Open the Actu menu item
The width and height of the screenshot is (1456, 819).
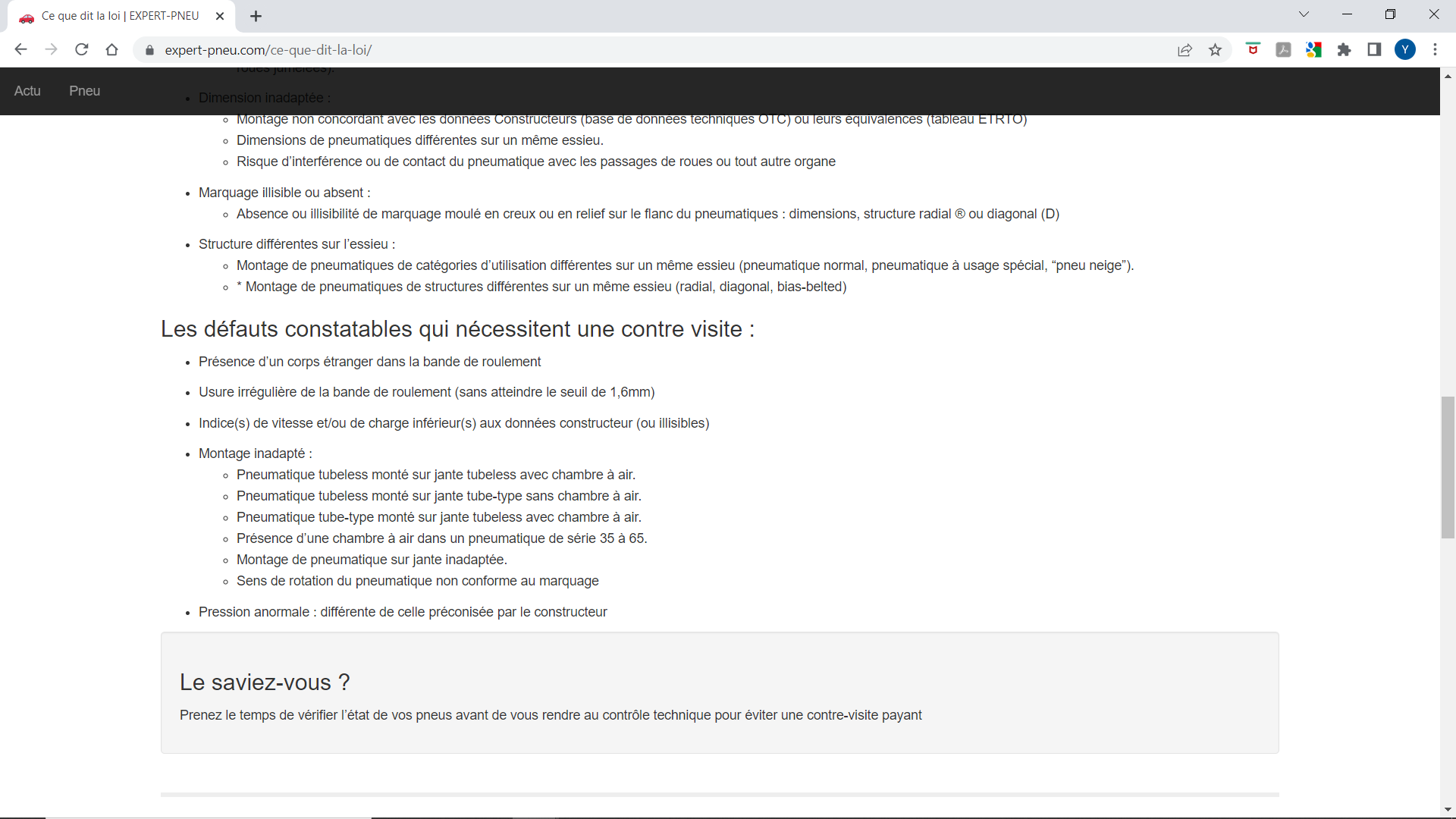(x=27, y=91)
